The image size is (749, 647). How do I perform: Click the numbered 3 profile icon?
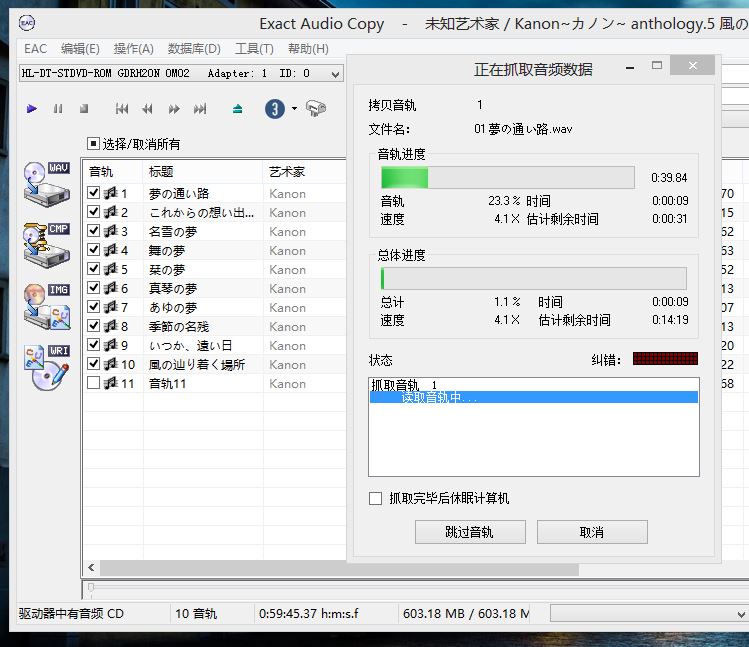coord(274,109)
